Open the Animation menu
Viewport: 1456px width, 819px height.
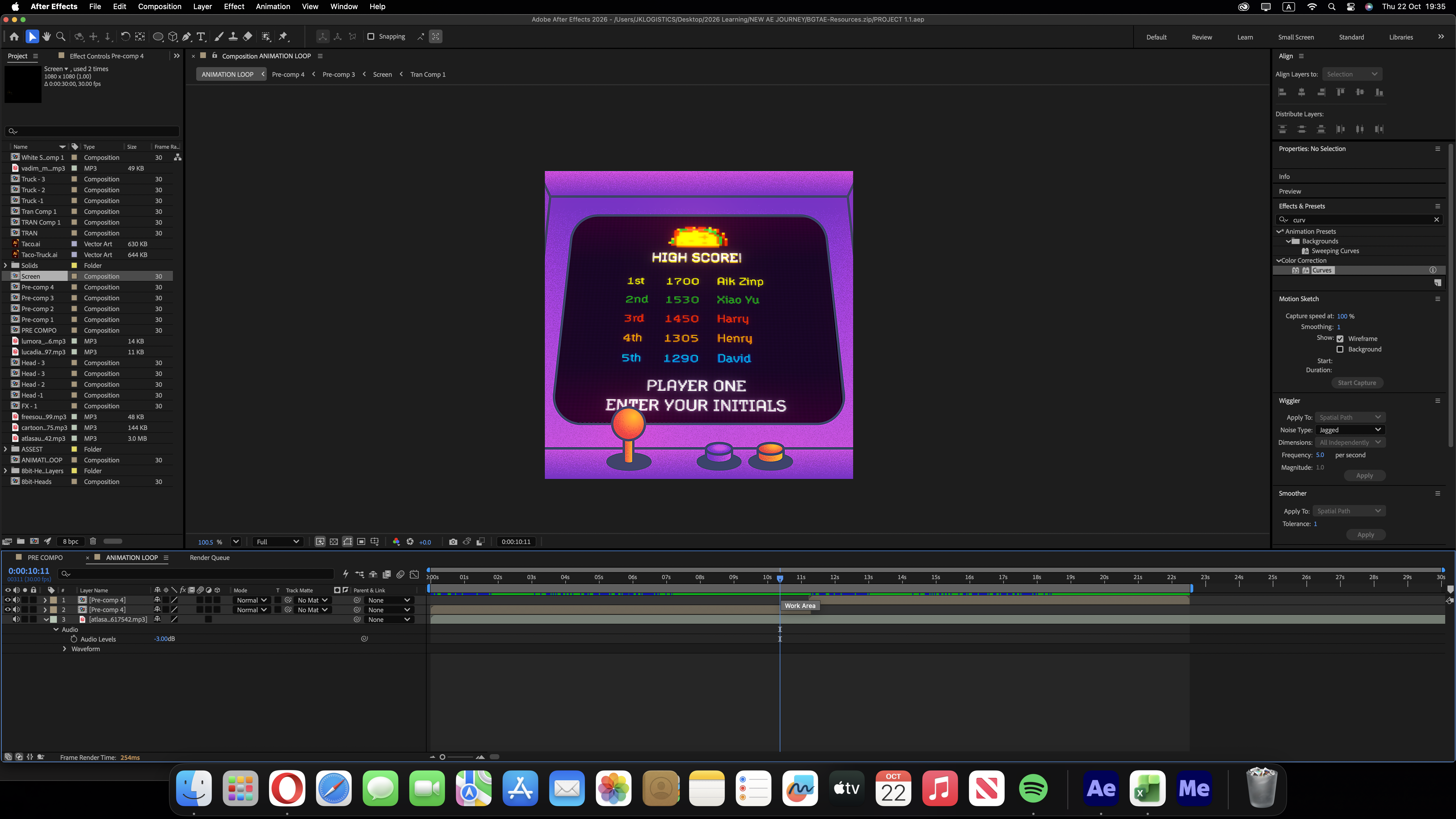pos(272,7)
